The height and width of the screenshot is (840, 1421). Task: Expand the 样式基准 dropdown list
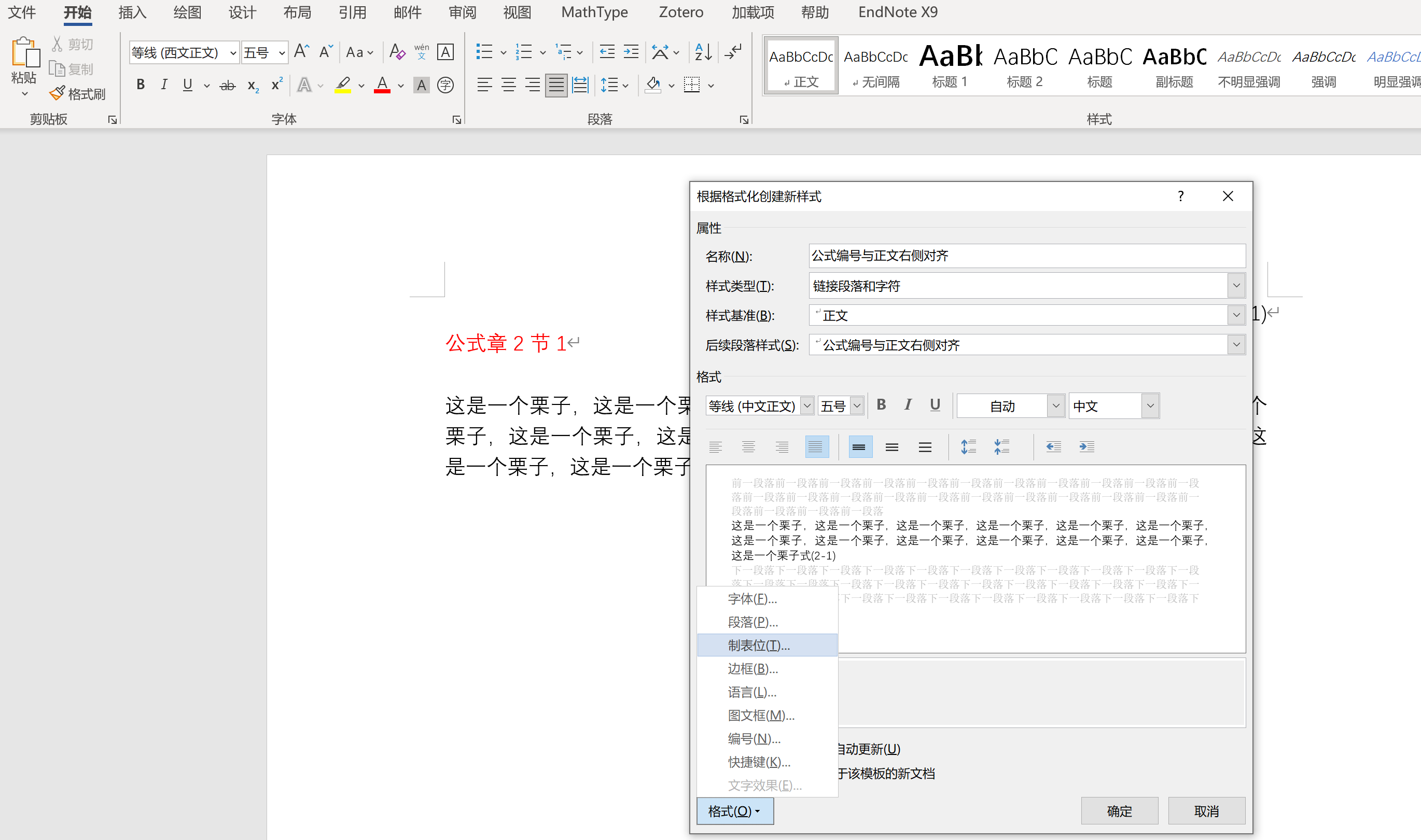coord(1236,315)
